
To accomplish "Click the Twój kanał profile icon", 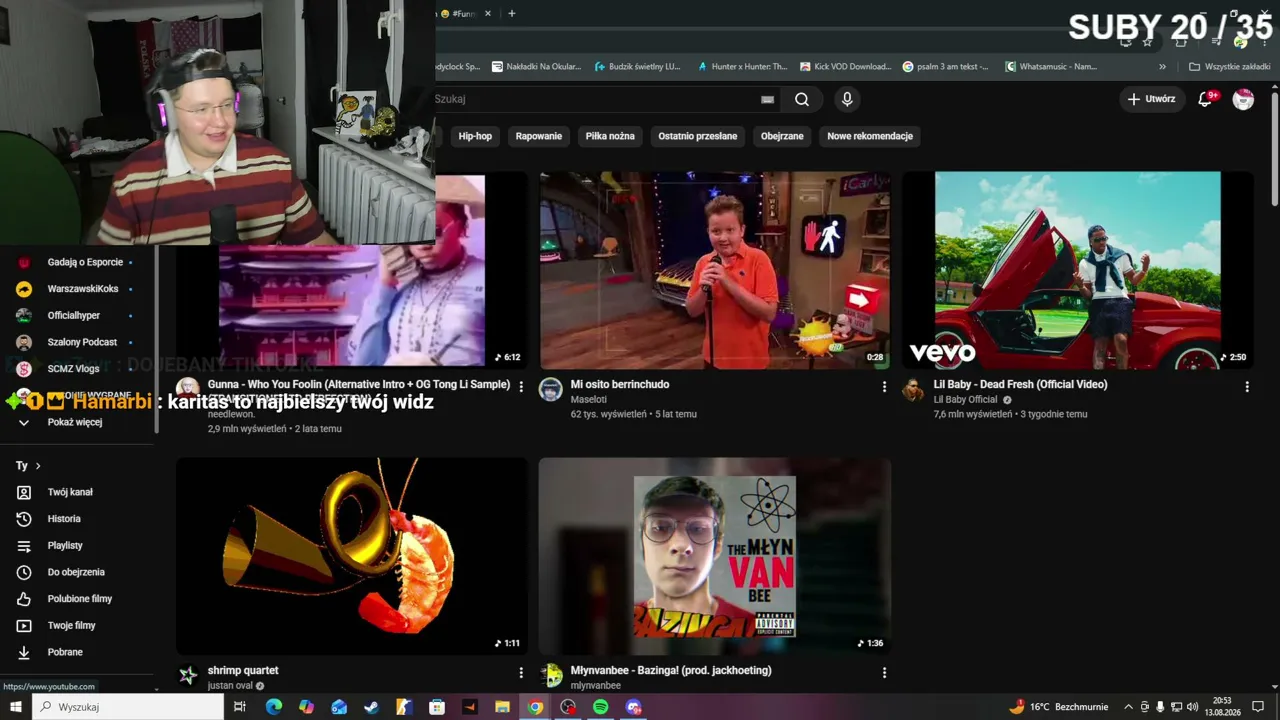I will click(x=24, y=492).
